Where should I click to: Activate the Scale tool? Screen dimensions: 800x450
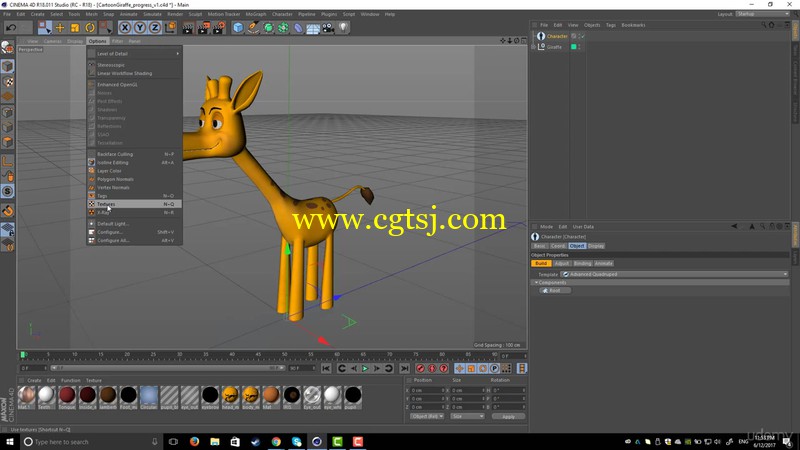coord(75,28)
